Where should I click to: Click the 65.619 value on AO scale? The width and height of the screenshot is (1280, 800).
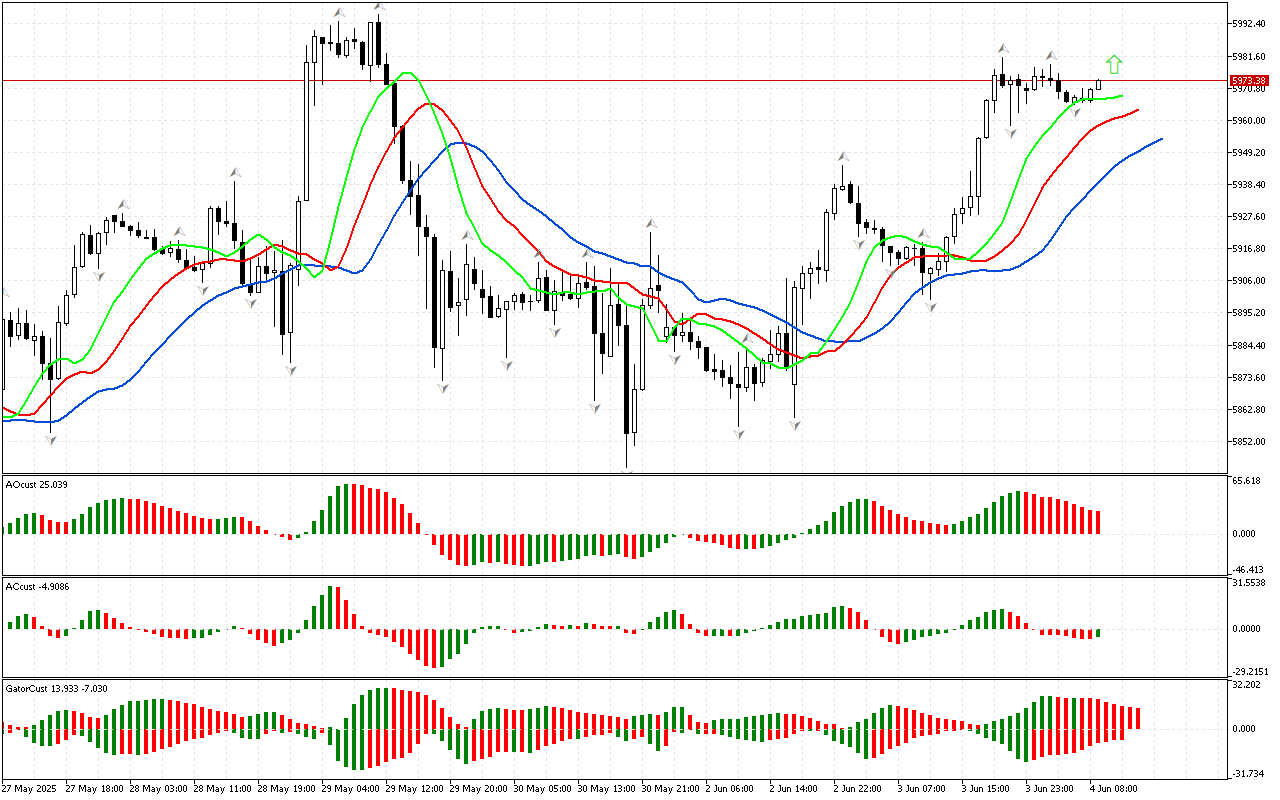pos(1246,481)
